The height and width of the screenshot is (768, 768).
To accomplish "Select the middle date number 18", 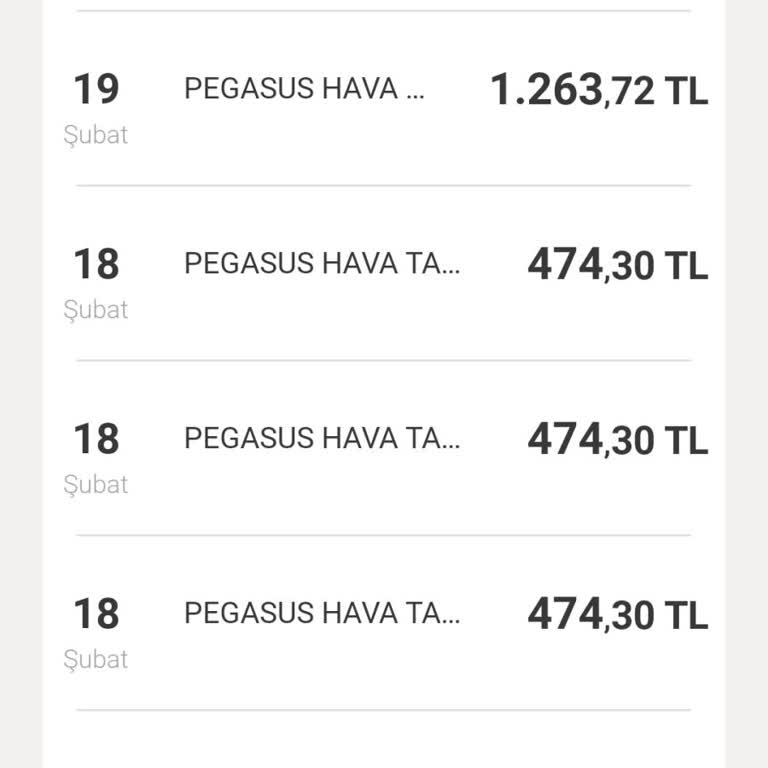I will point(96,440).
